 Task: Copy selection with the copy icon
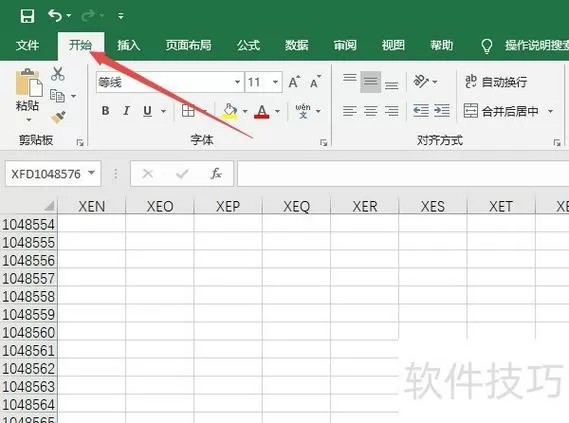point(57,96)
